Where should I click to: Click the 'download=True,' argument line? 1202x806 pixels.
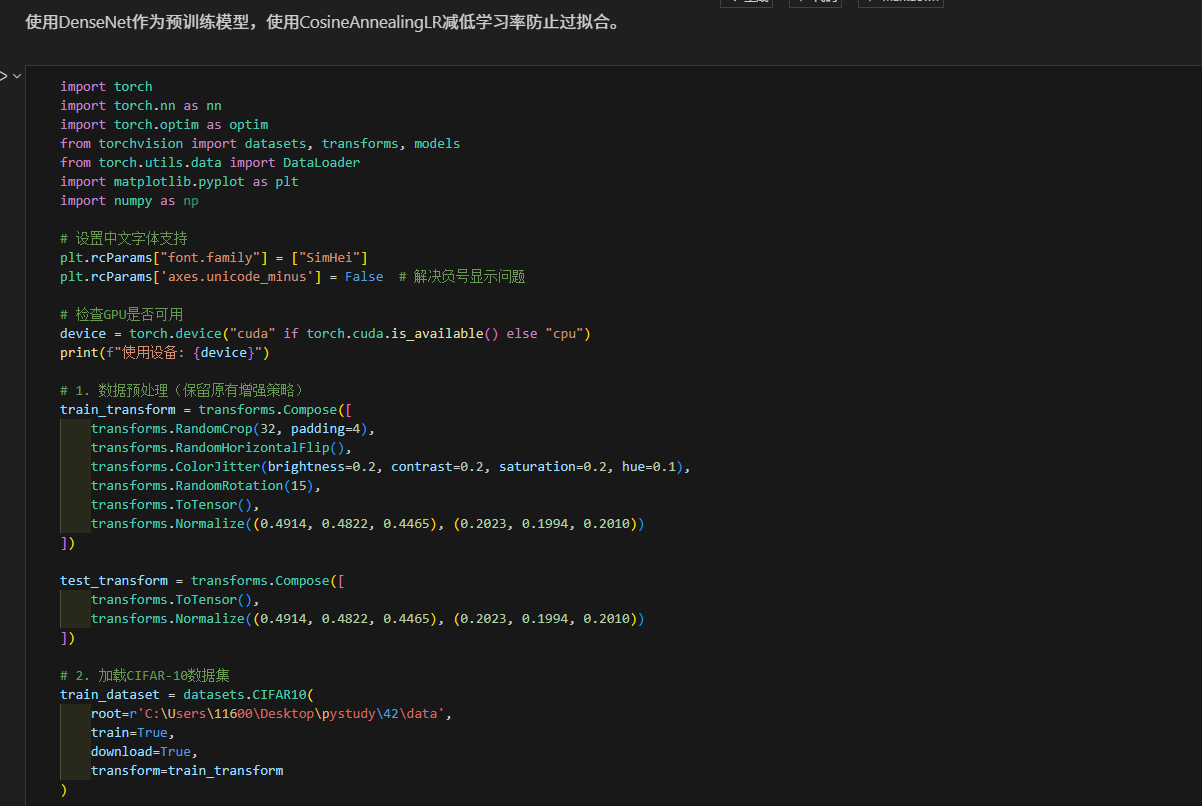point(145,751)
